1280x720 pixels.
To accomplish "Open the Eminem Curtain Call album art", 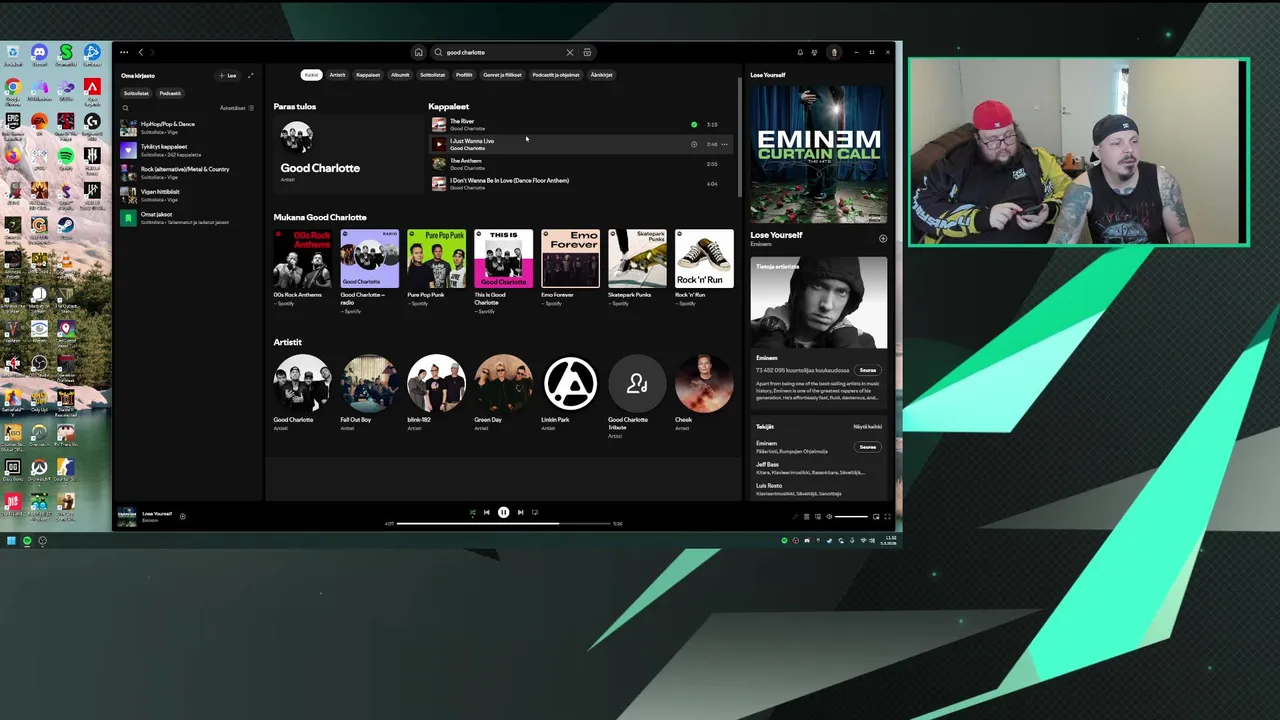I will pos(819,154).
